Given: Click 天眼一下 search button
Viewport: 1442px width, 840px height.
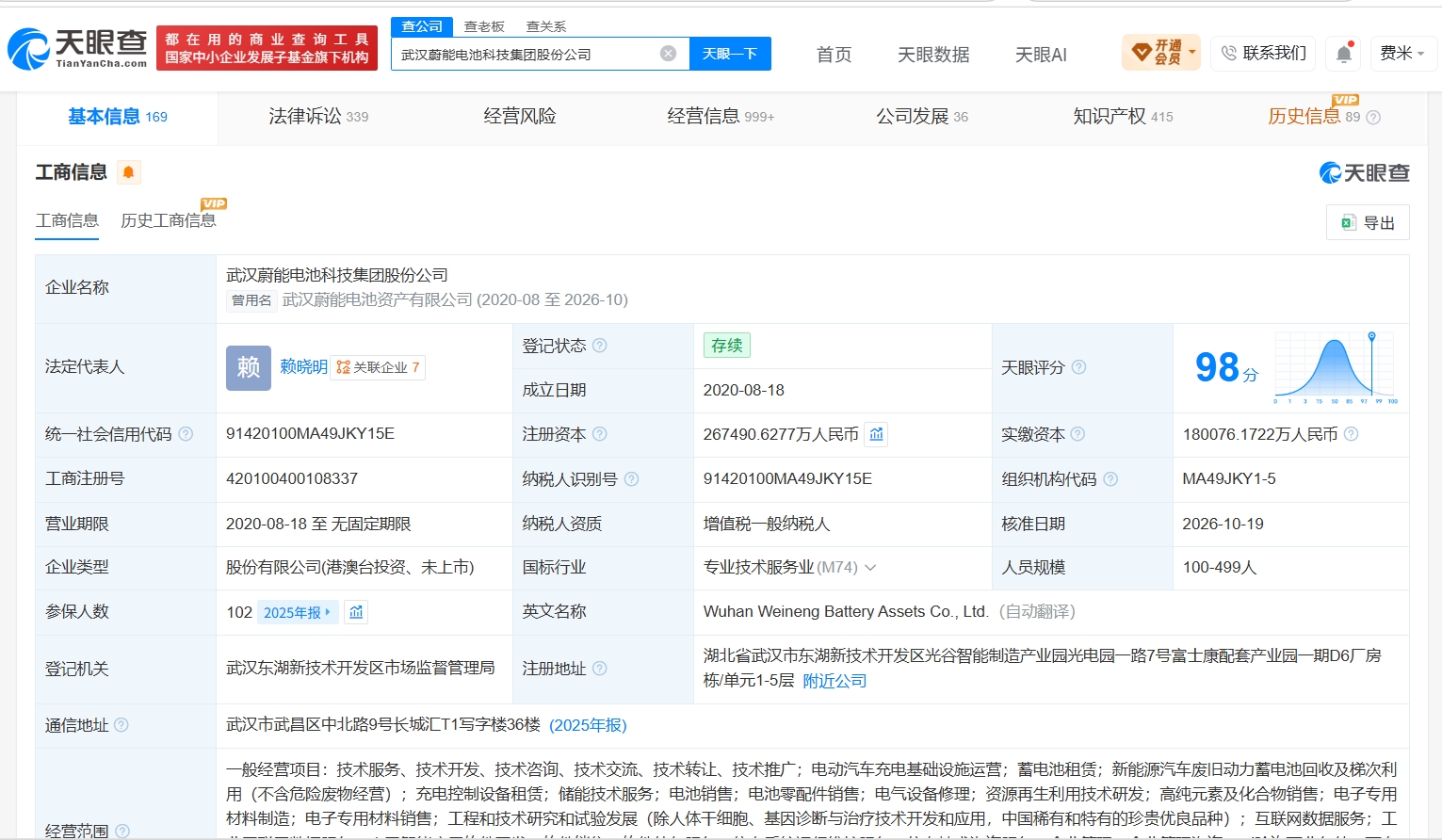Looking at the screenshot, I should pyautogui.click(x=730, y=54).
